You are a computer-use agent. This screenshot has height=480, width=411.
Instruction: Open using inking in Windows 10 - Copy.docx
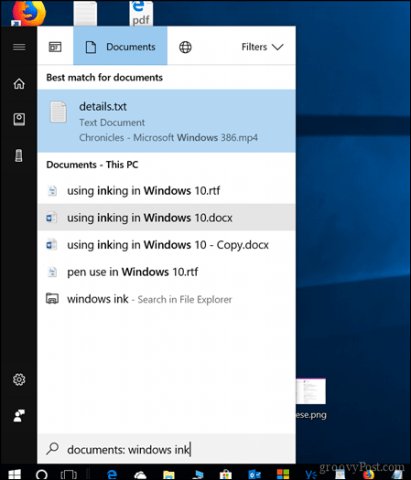coord(166,245)
